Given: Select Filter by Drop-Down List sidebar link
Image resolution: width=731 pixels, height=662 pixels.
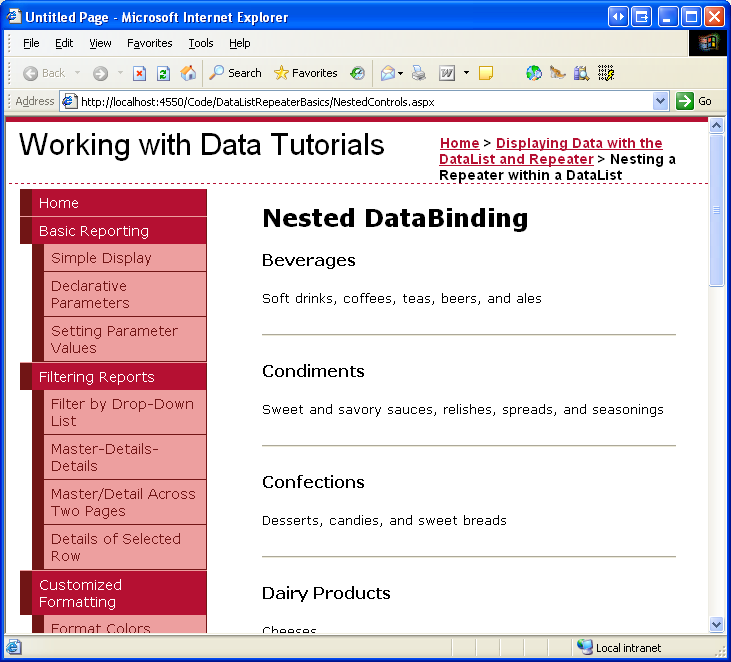Looking at the screenshot, I should [x=122, y=412].
